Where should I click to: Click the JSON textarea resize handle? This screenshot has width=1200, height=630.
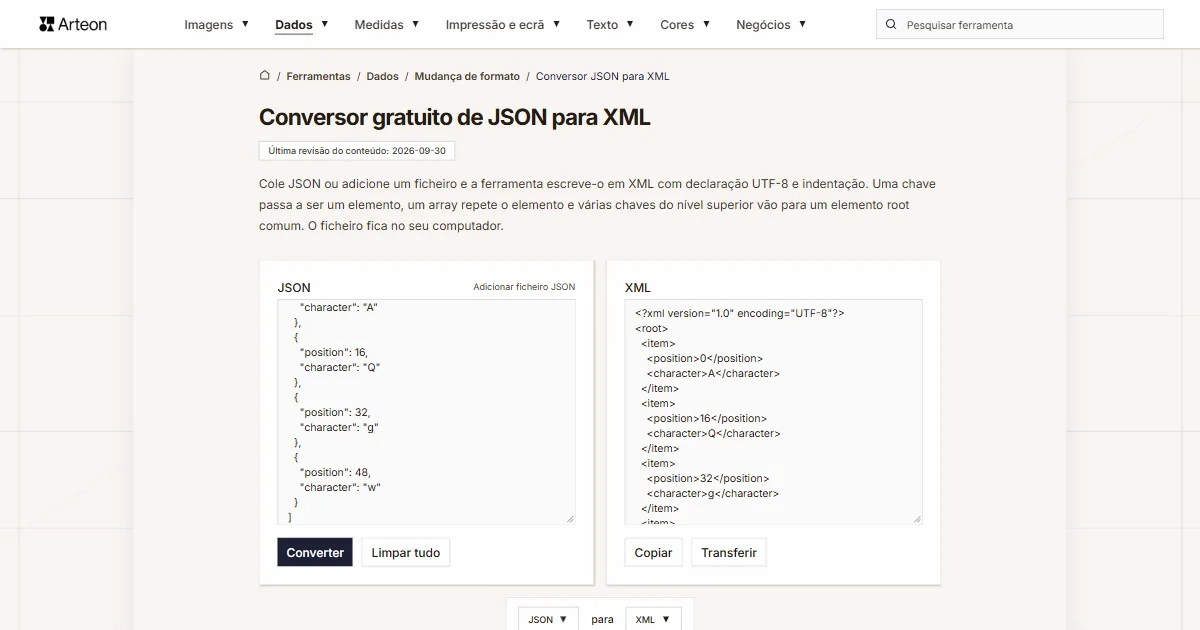coord(570,519)
